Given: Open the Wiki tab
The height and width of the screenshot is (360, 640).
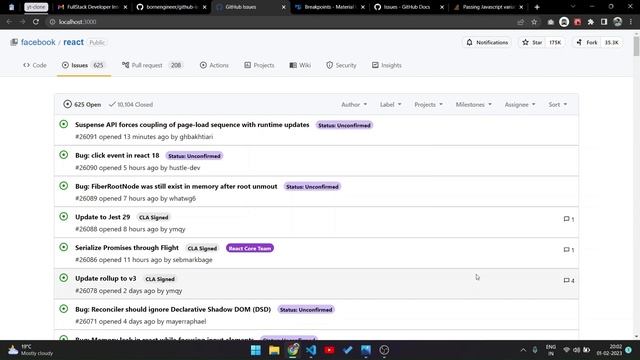Looking at the screenshot, I should (x=300, y=65).
